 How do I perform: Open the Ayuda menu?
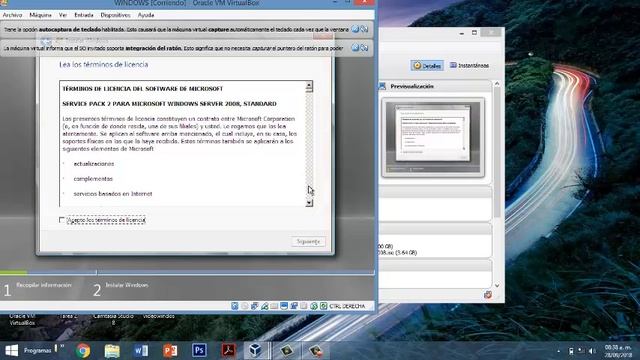tap(146, 15)
